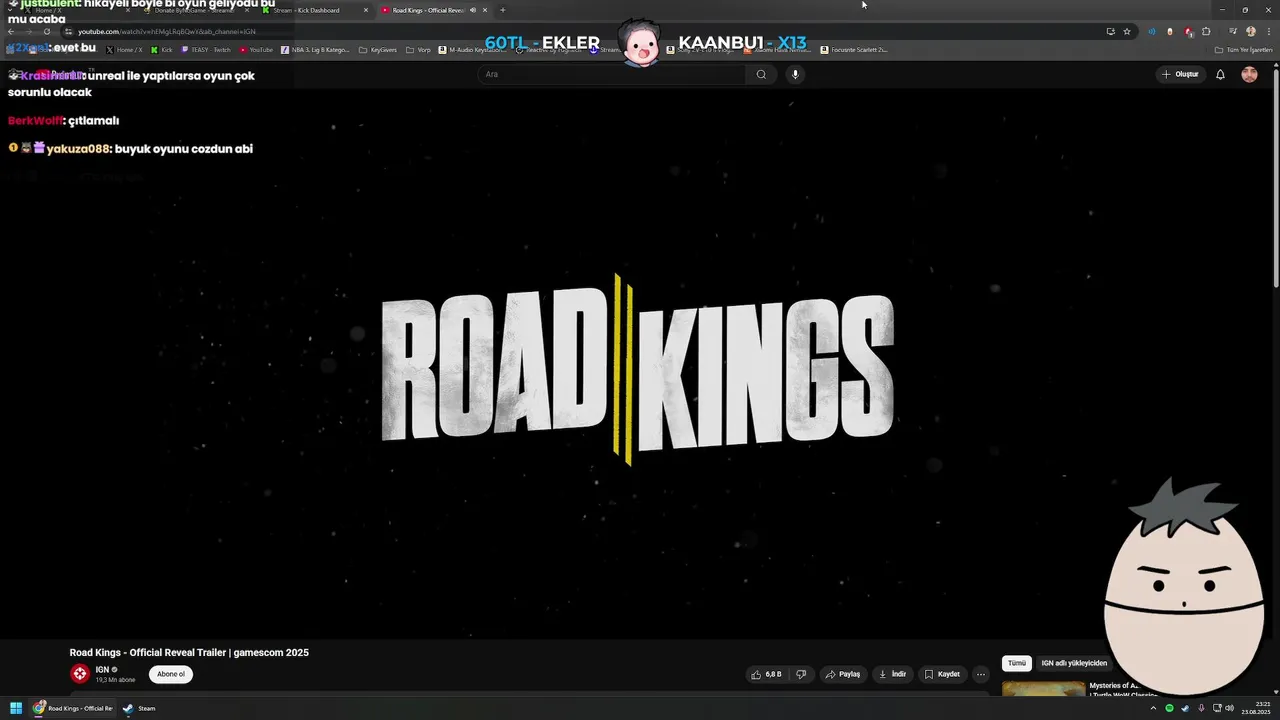This screenshot has height=720, width=1280.
Task: Click the install/cast icon in address bar
Action: point(1110,31)
